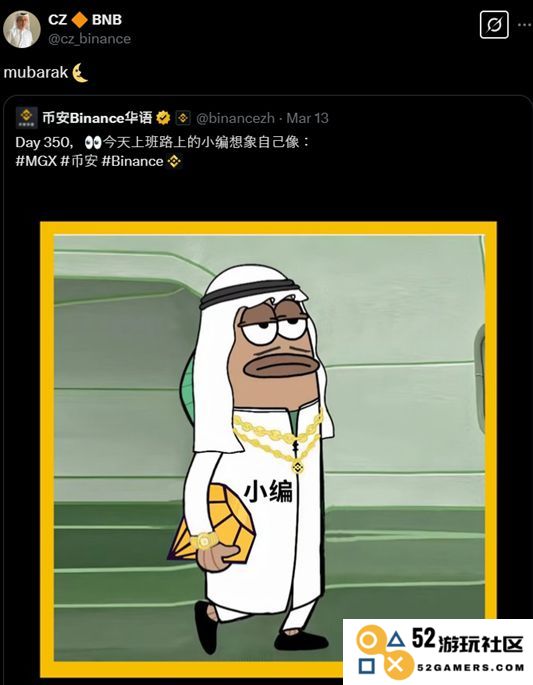Click the 52GAMERS.COM watermark logo
The height and width of the screenshot is (685, 533).
pos(438,652)
